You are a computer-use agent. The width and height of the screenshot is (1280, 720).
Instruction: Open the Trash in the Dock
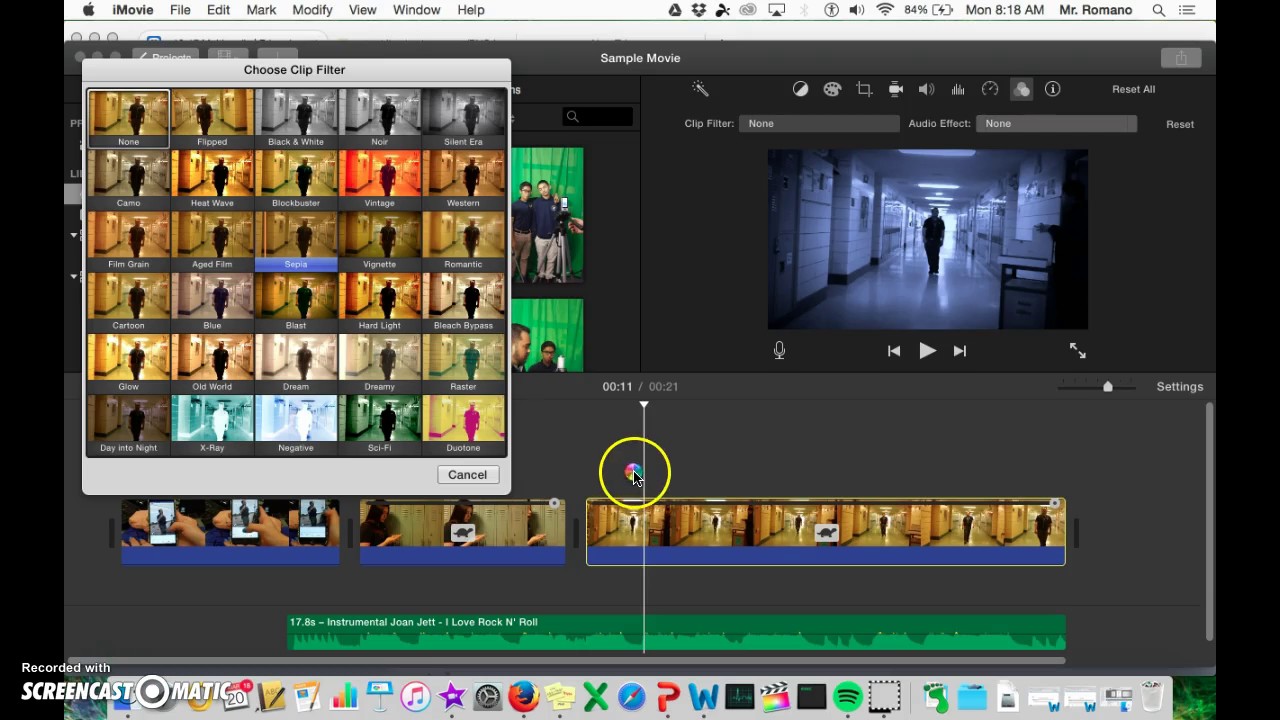1152,696
